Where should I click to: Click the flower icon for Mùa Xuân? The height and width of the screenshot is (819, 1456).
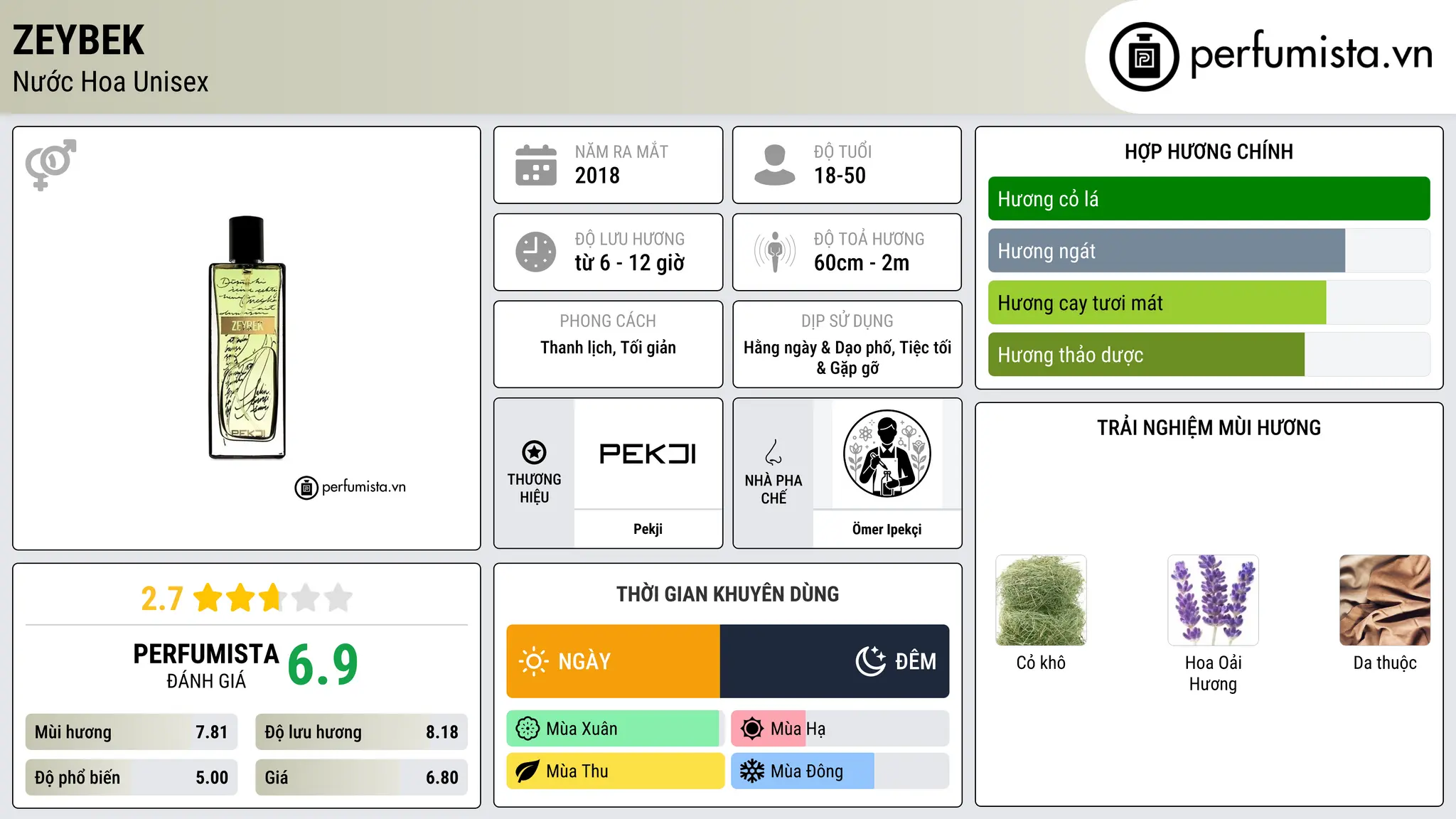[x=528, y=729]
